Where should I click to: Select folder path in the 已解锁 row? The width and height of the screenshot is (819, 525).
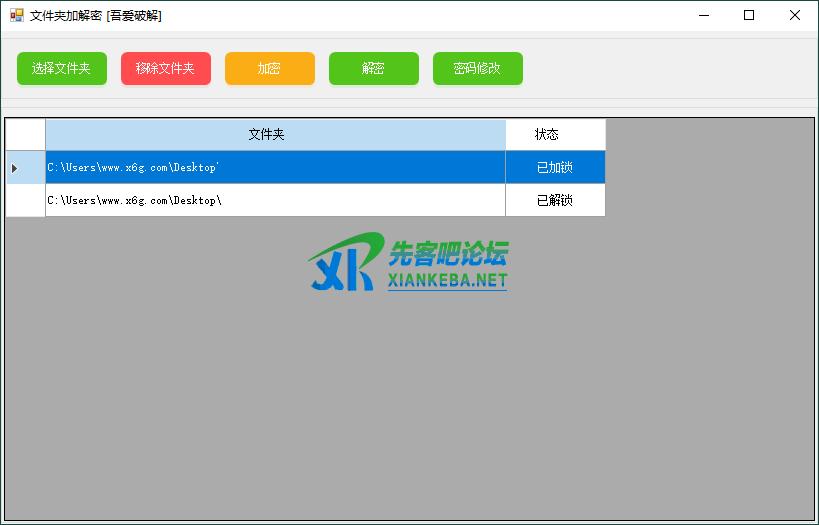point(275,200)
